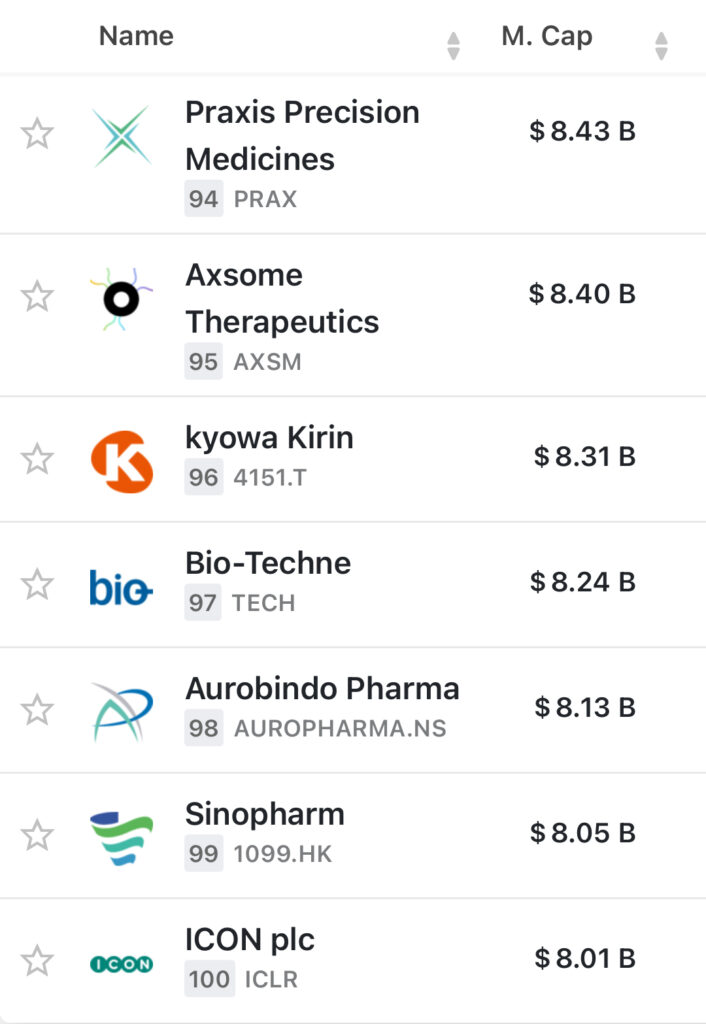Sort by Name column arrows
This screenshot has width=706, height=1024.
[x=453, y=45]
